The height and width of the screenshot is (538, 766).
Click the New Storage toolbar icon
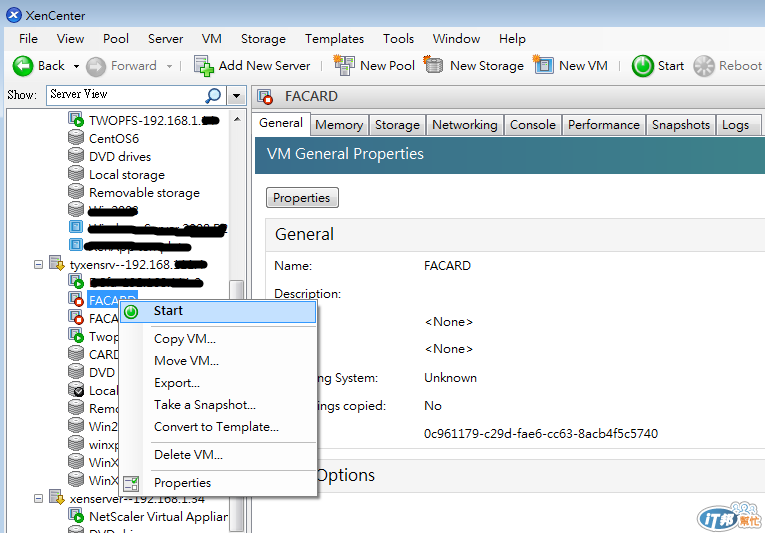433,64
